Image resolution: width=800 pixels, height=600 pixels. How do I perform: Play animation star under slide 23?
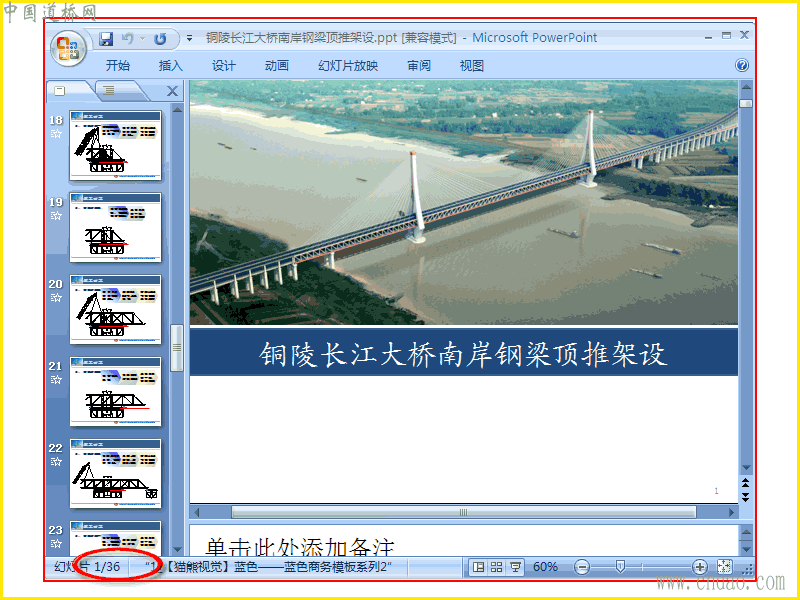tap(56, 544)
